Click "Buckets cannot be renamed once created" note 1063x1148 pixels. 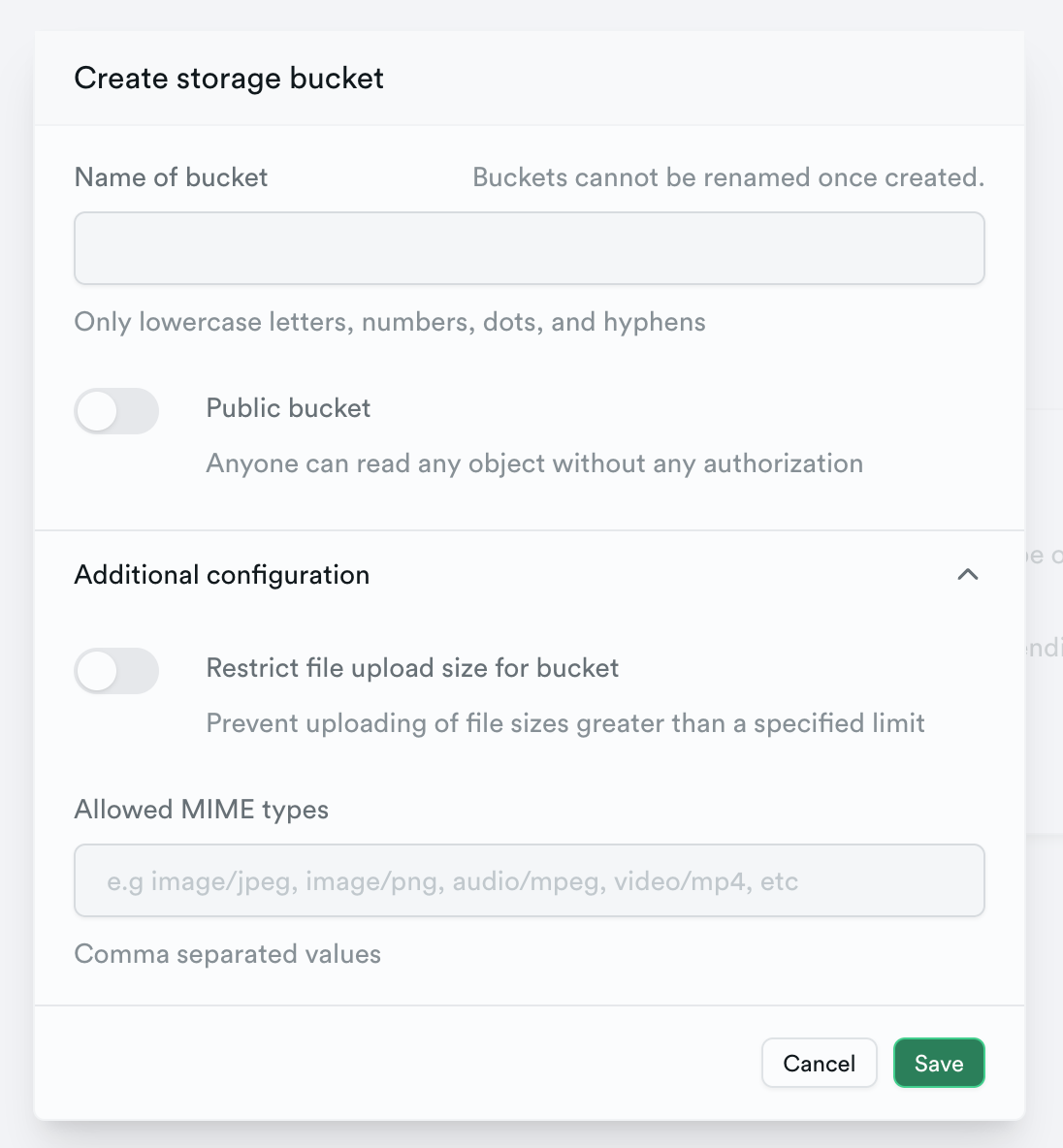click(x=727, y=177)
